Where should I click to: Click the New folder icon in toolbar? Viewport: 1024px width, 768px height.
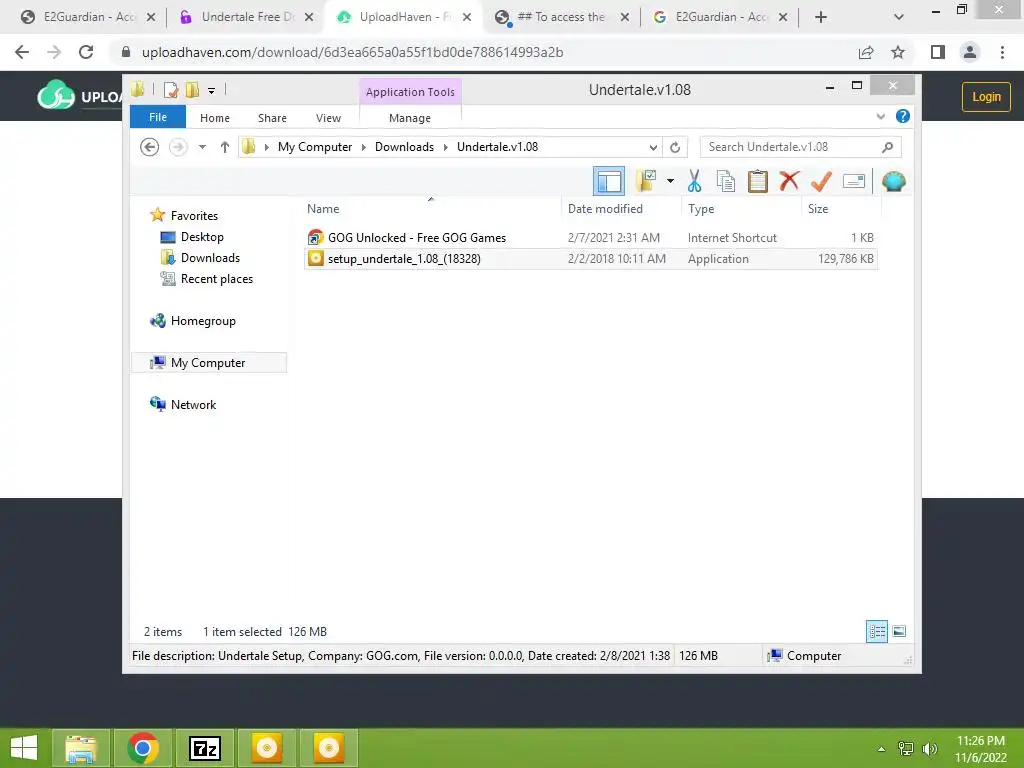click(x=646, y=181)
